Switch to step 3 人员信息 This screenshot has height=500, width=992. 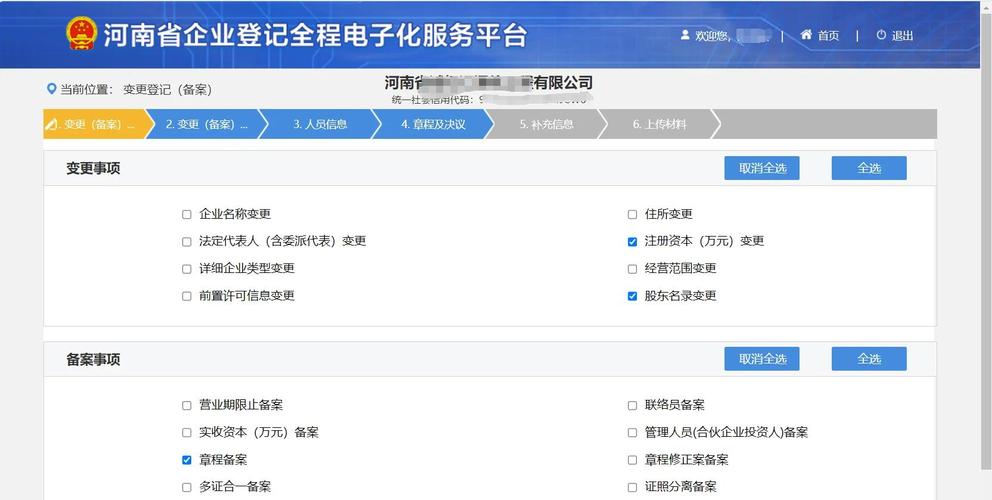(320, 124)
